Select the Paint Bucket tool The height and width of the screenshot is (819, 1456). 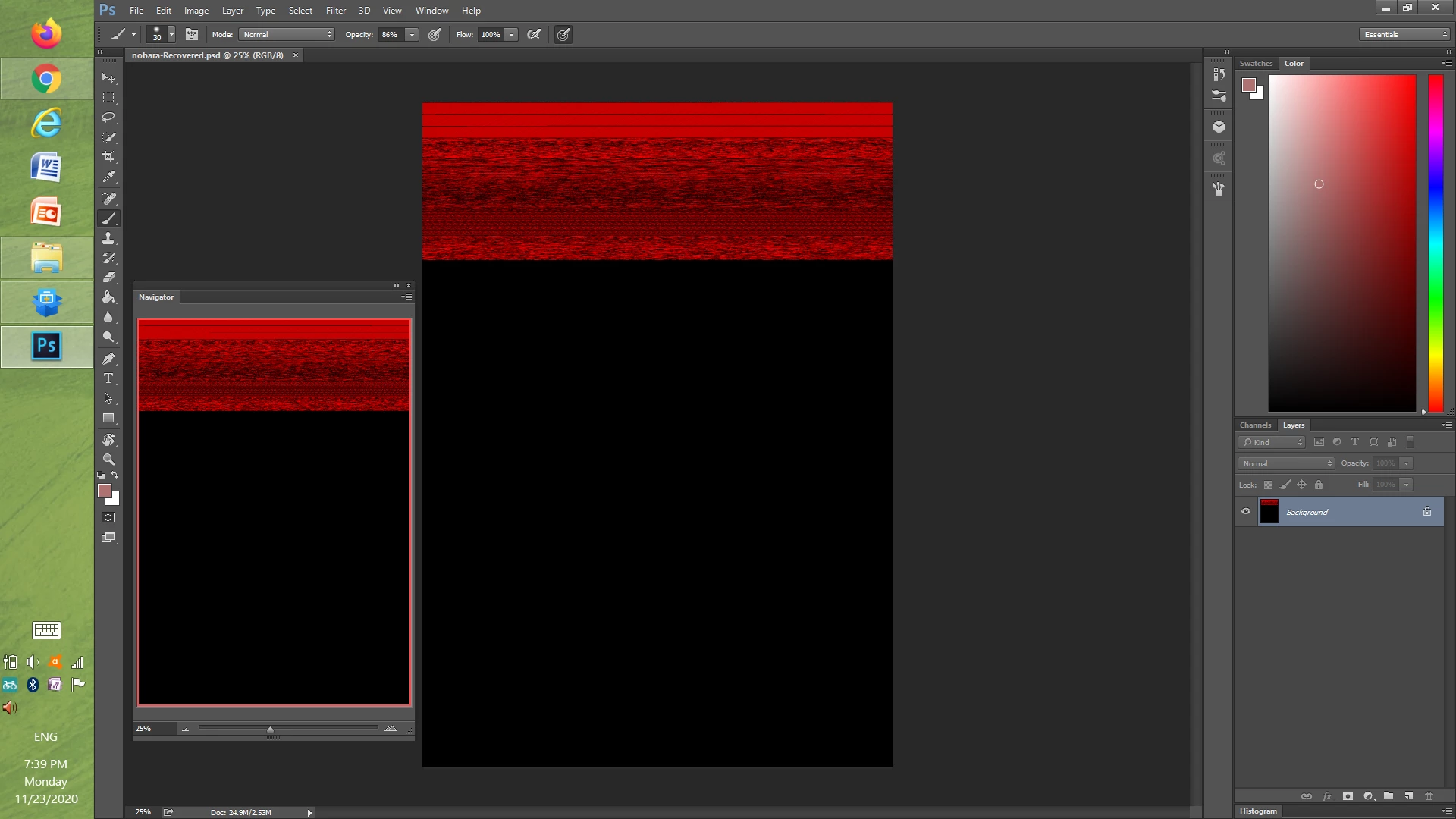(108, 297)
